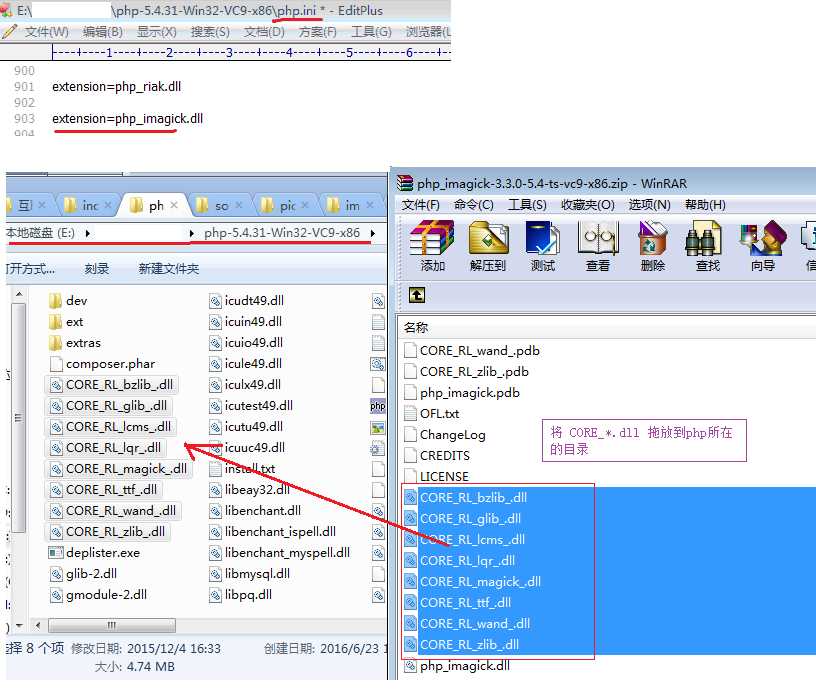This screenshot has width=816, height=691.
Task: Expand breadcrumb arrow after 本地磁盘 (E:)
Action: coord(87,234)
